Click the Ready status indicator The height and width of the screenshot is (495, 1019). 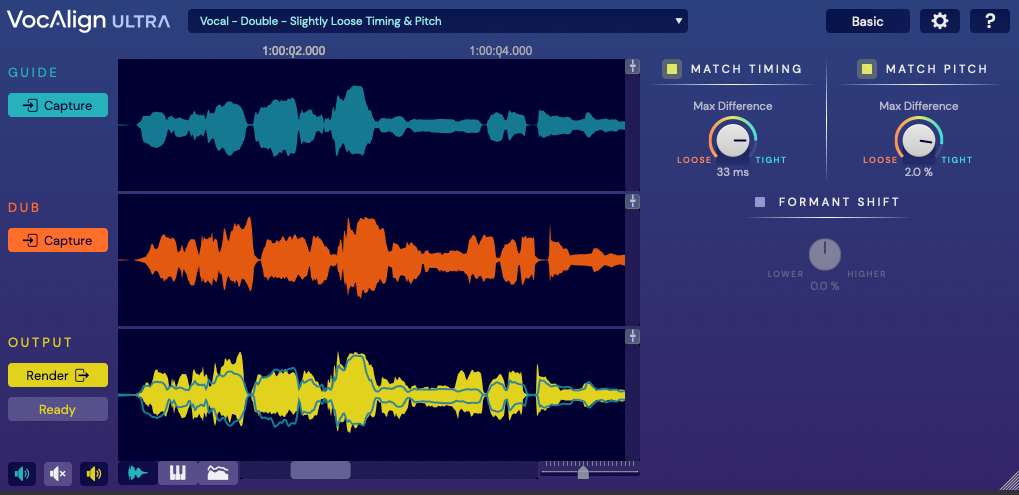[58, 409]
